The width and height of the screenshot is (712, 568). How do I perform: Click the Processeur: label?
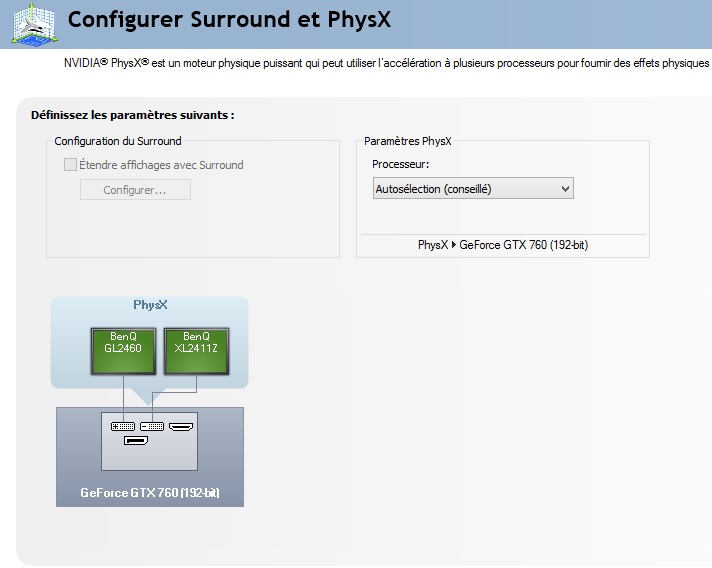(400, 164)
